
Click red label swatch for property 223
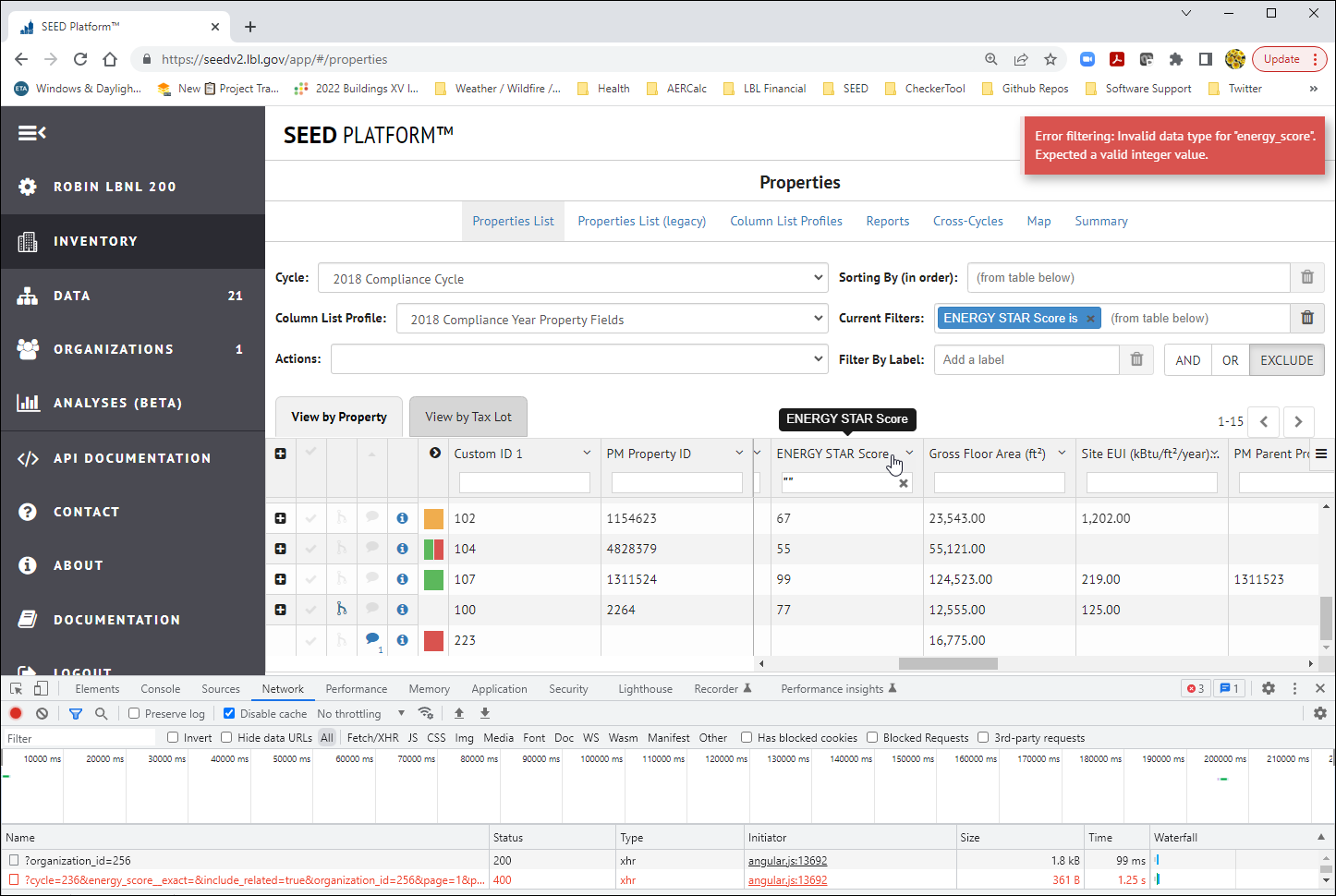click(433, 640)
